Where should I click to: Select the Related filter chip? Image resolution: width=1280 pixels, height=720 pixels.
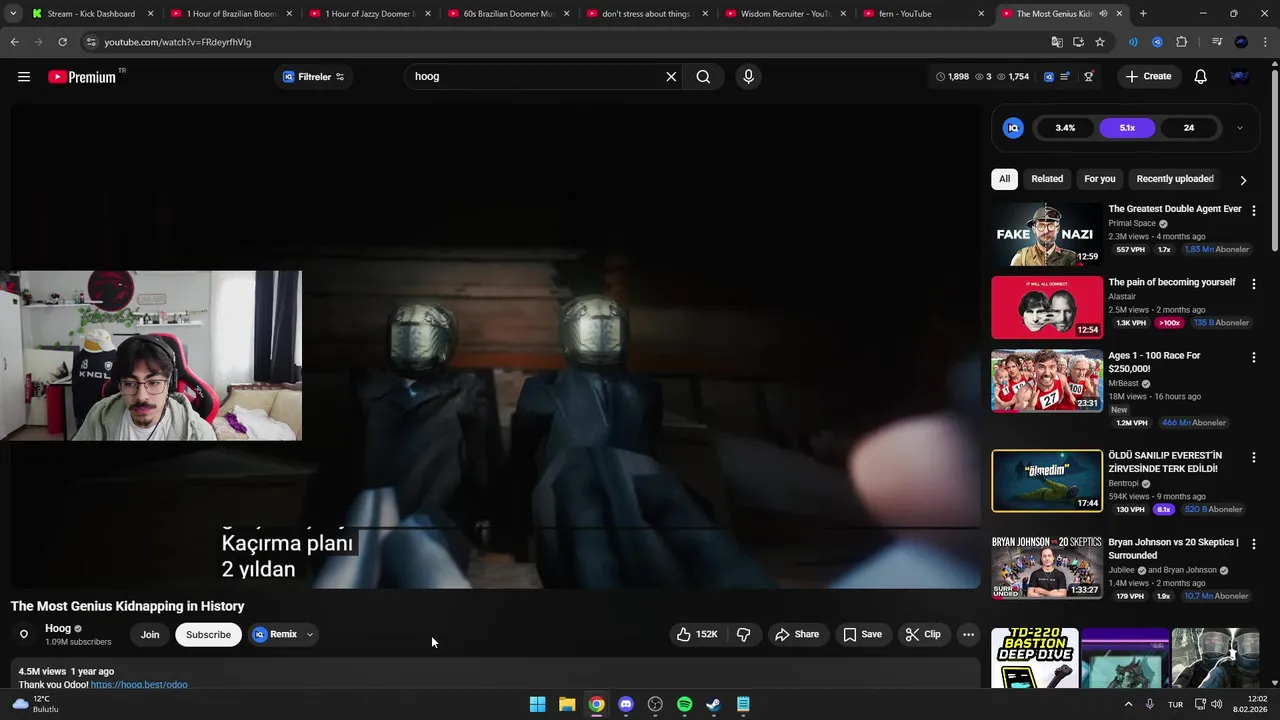pos(1047,179)
